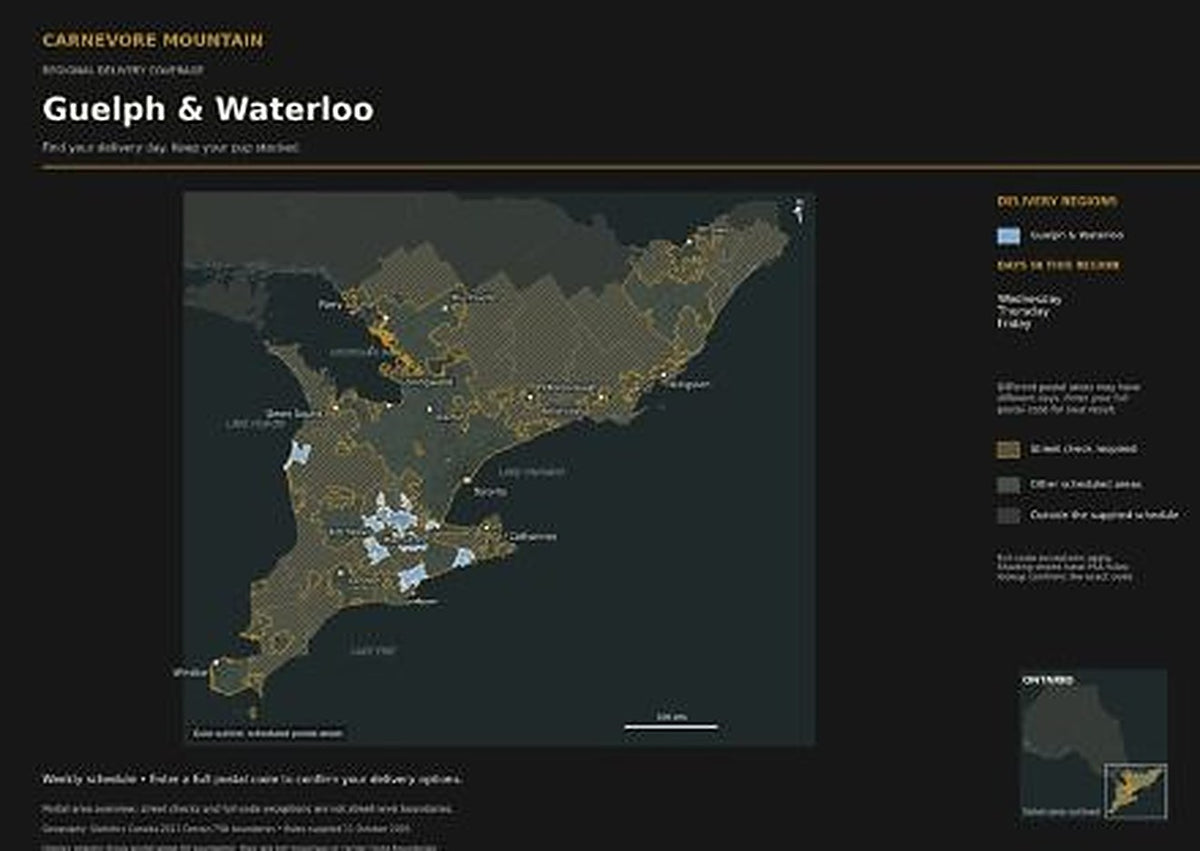Open the Ontario inset overview map
1200x851 pixels.
click(x=1092, y=744)
